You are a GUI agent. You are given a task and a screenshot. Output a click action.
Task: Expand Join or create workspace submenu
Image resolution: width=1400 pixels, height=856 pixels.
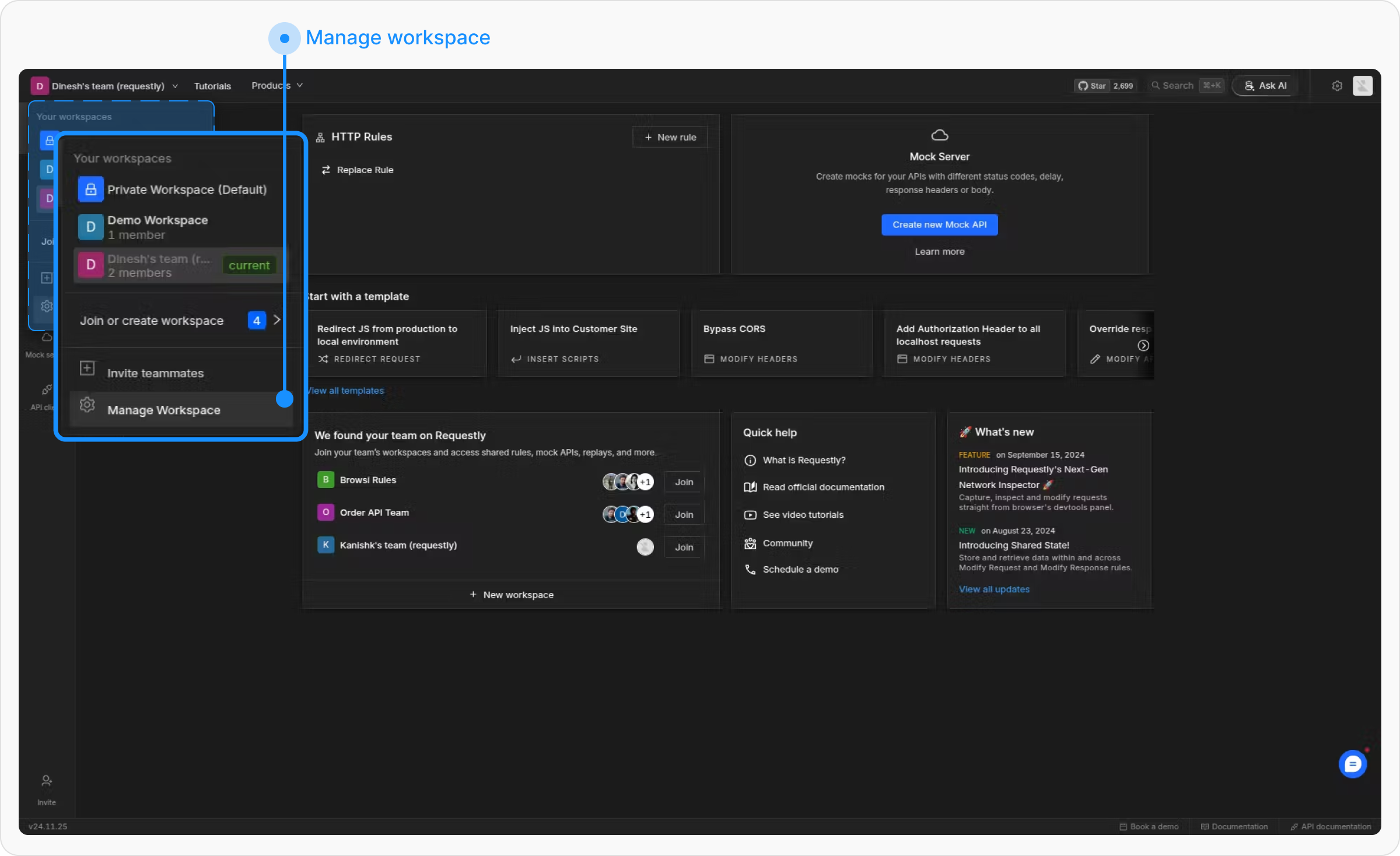pos(178,321)
